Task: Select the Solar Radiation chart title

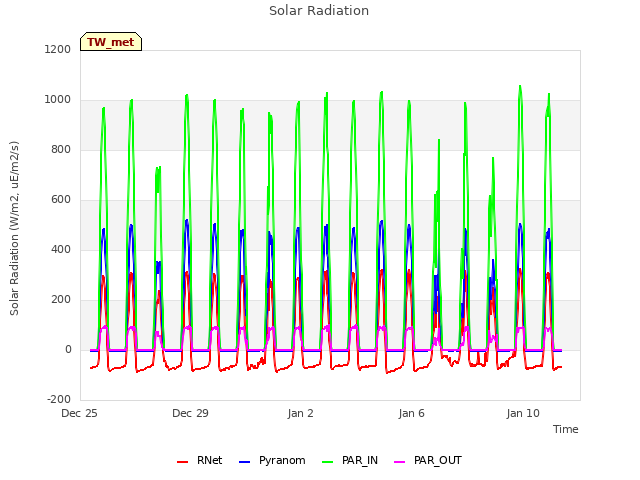Action: click(319, 11)
